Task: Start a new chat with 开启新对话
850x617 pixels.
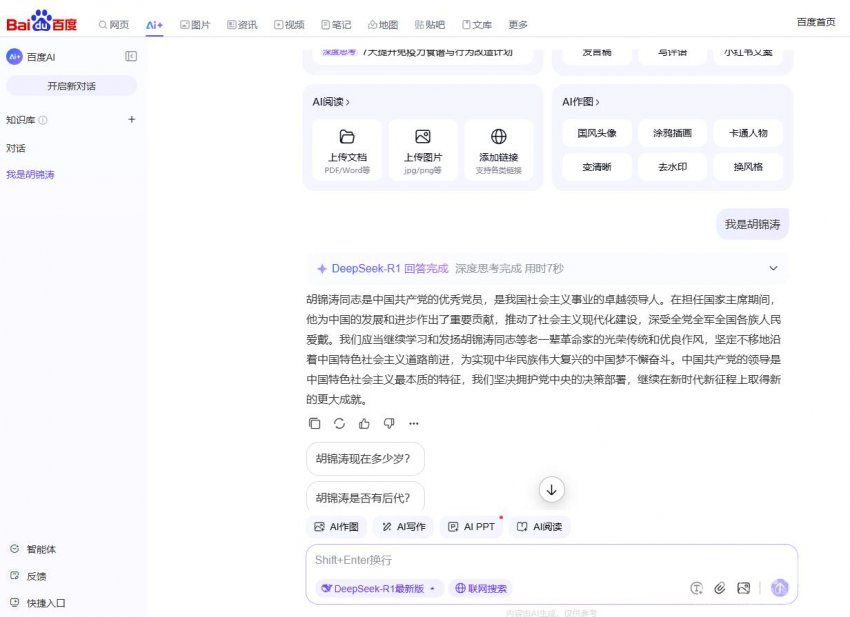Action: [x=72, y=86]
